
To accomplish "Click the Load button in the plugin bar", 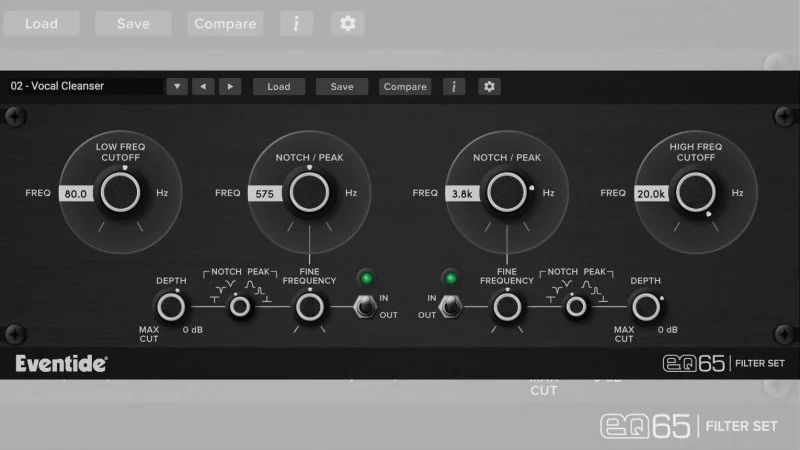I will coord(279,86).
